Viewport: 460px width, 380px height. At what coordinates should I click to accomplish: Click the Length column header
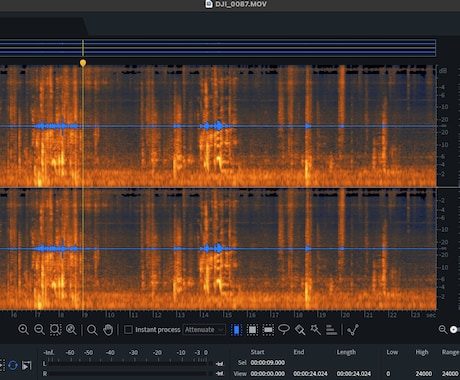click(x=346, y=352)
